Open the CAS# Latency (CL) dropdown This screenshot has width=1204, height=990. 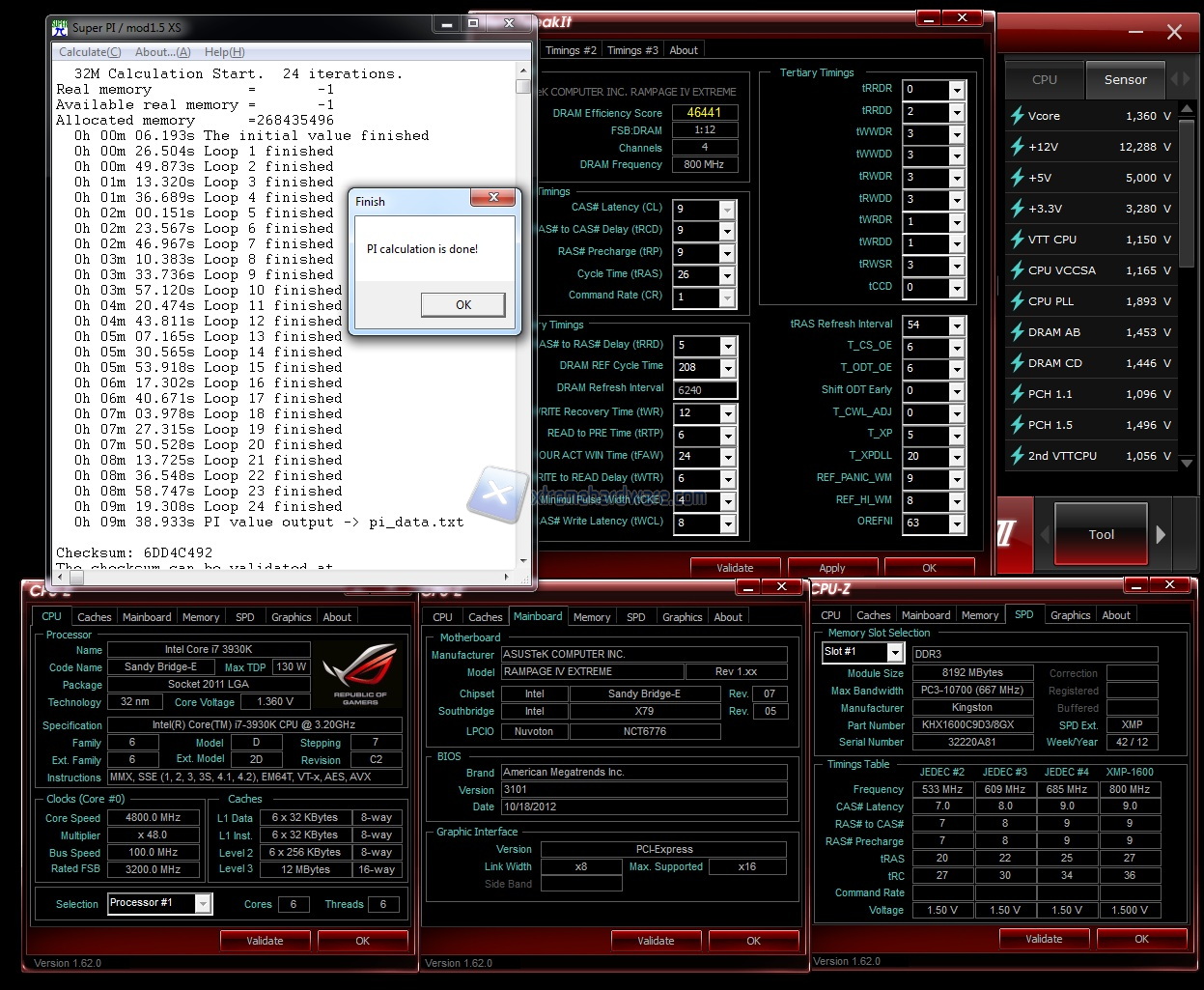click(727, 210)
